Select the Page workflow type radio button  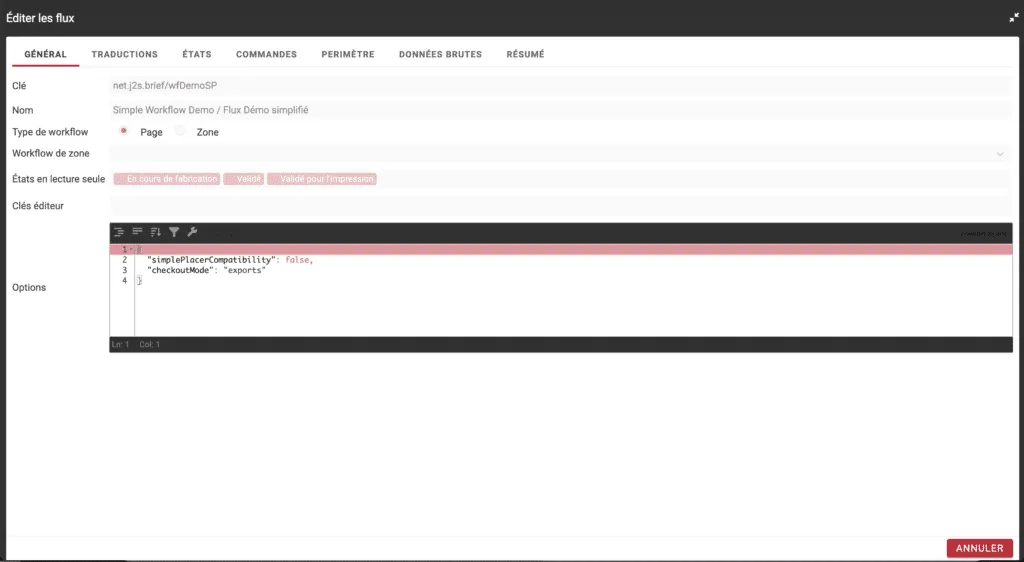click(124, 131)
